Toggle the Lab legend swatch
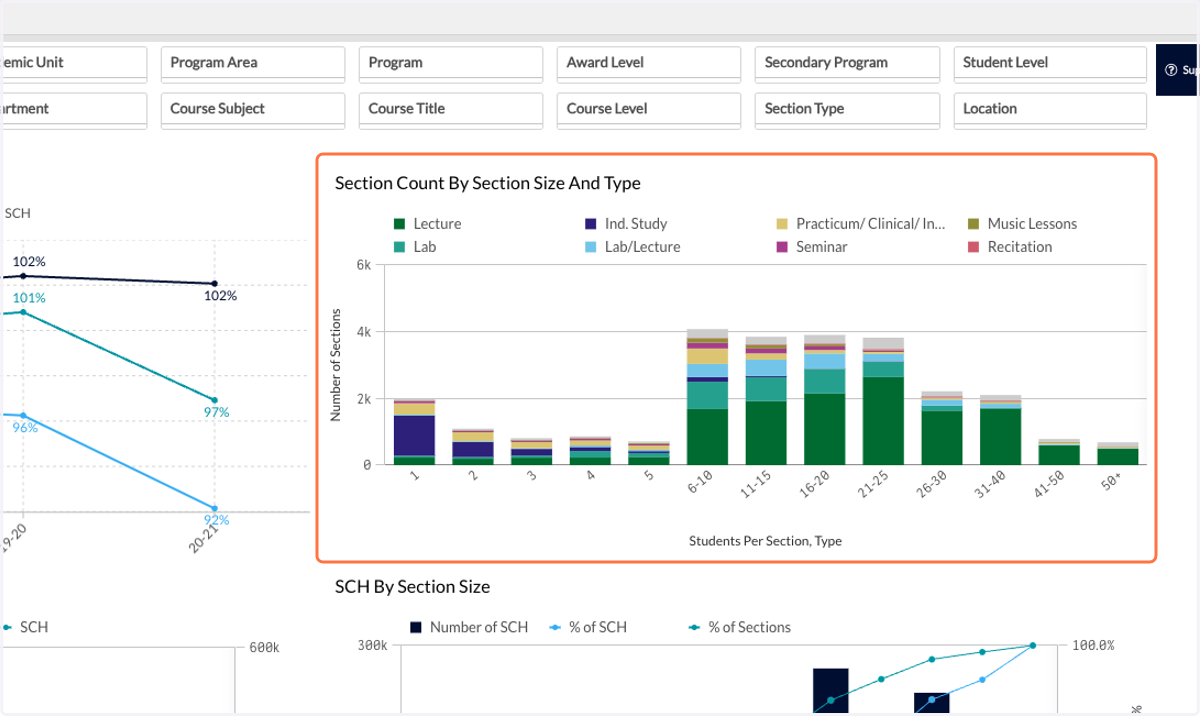The height and width of the screenshot is (716, 1200). pos(400,247)
